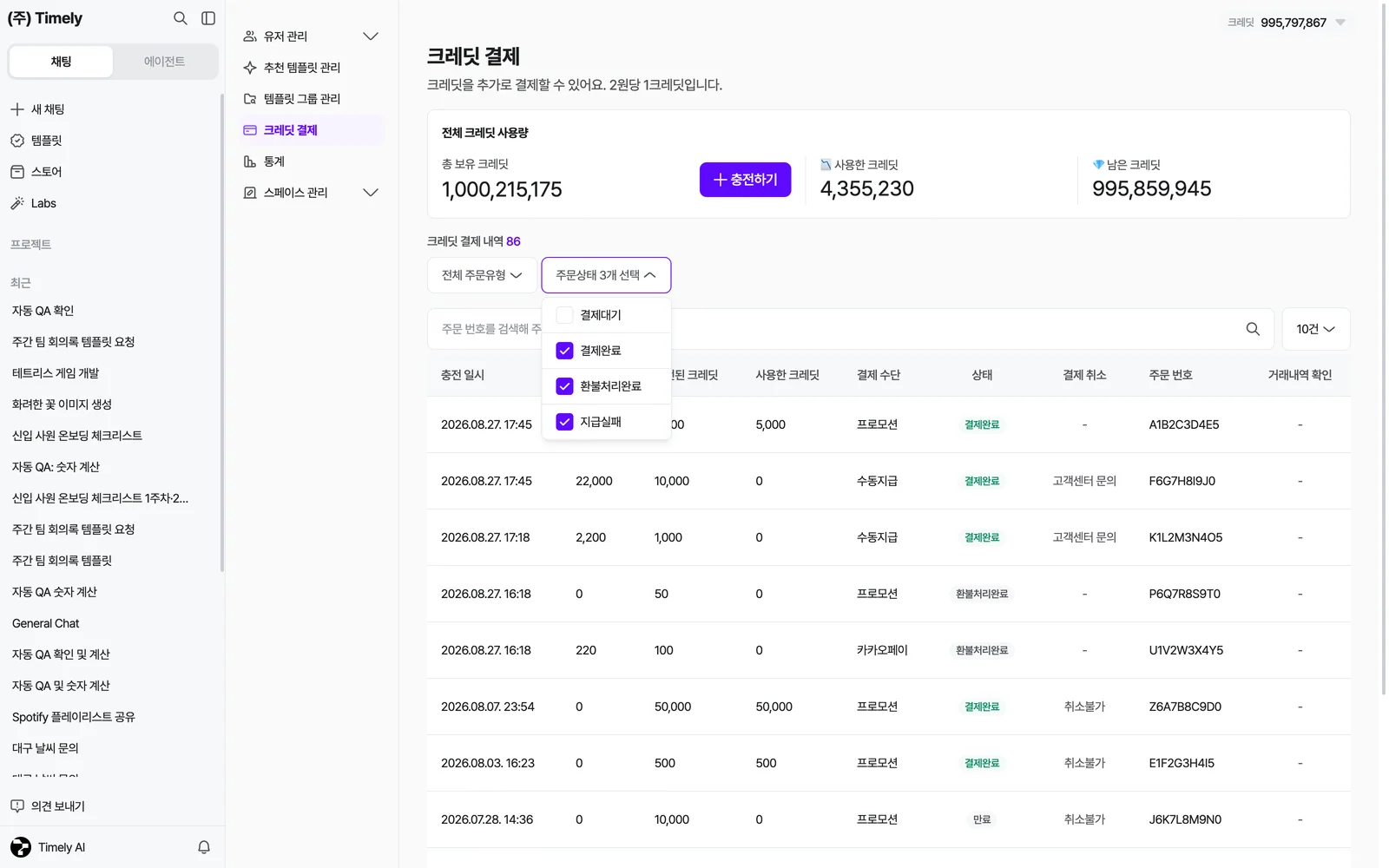Check the 결제대기 status checkbox

(564, 315)
